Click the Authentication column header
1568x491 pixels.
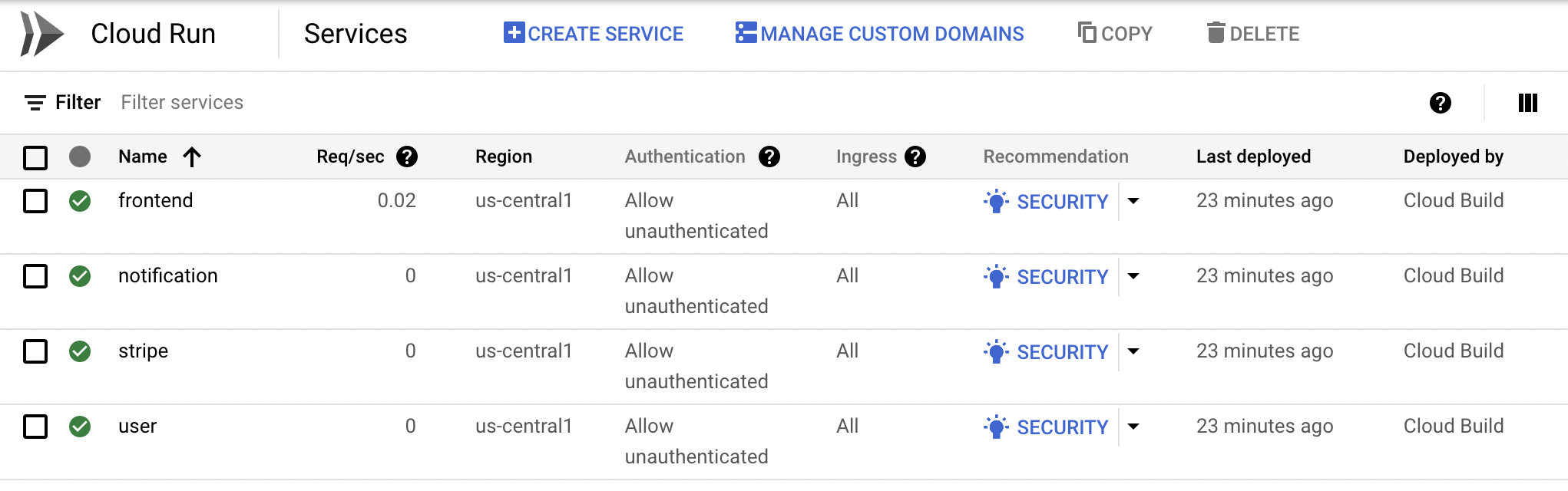tap(685, 157)
